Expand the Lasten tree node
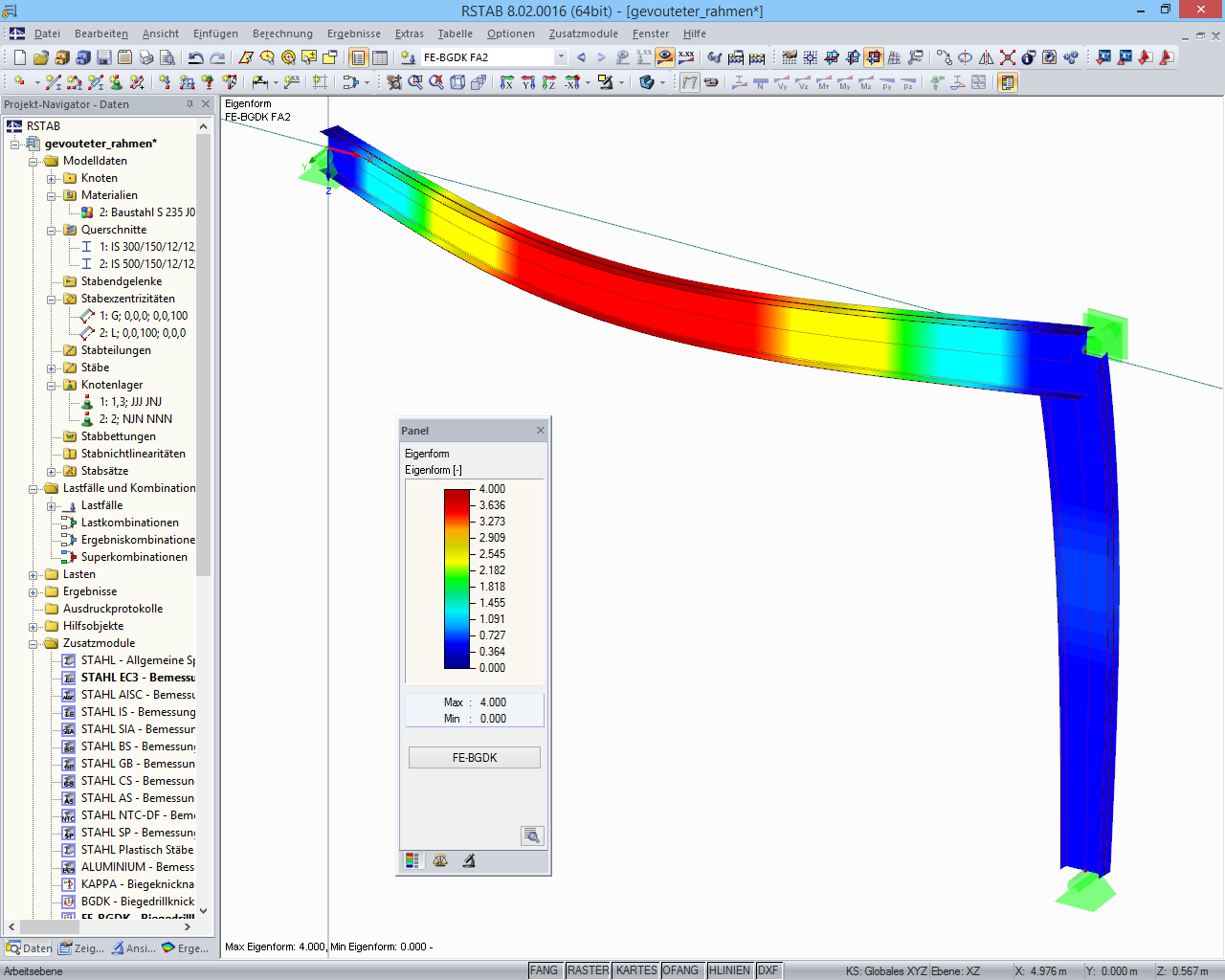 [x=33, y=574]
